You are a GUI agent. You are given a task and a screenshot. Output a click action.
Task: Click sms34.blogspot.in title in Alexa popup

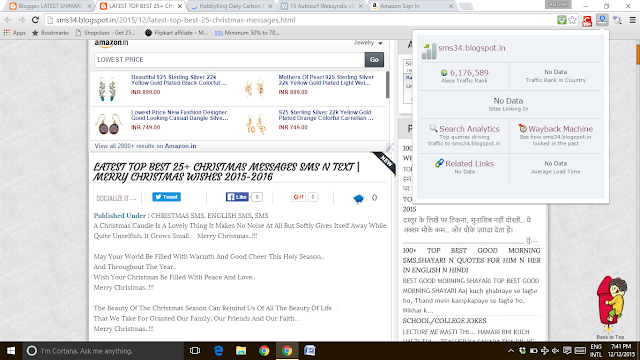[x=472, y=48]
